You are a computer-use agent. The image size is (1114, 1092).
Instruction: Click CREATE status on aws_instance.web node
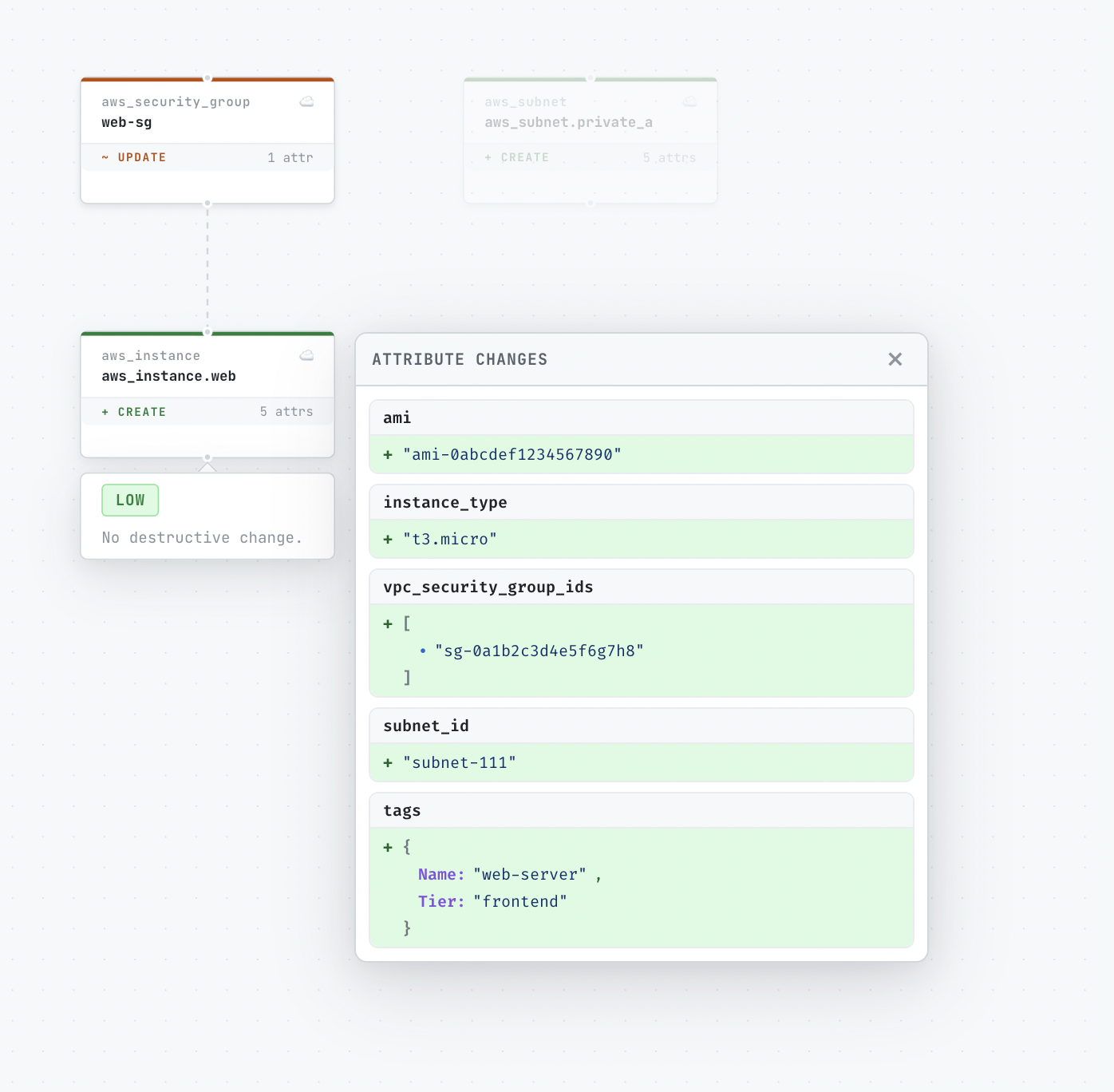click(134, 412)
